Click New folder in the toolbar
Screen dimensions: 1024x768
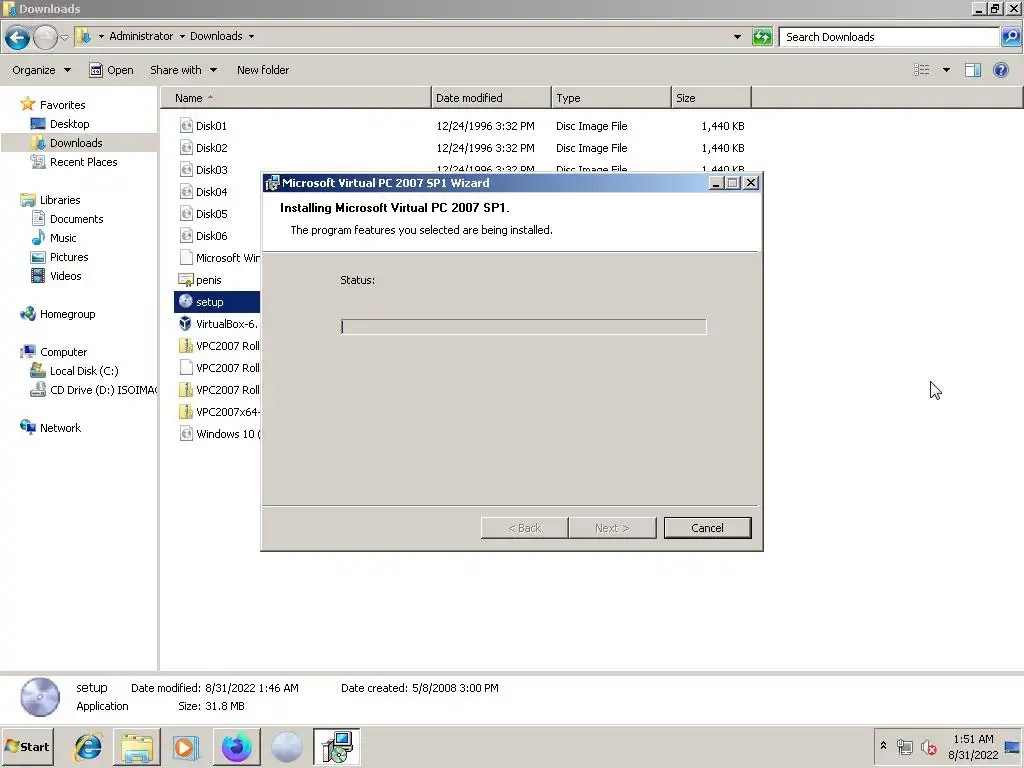point(263,70)
